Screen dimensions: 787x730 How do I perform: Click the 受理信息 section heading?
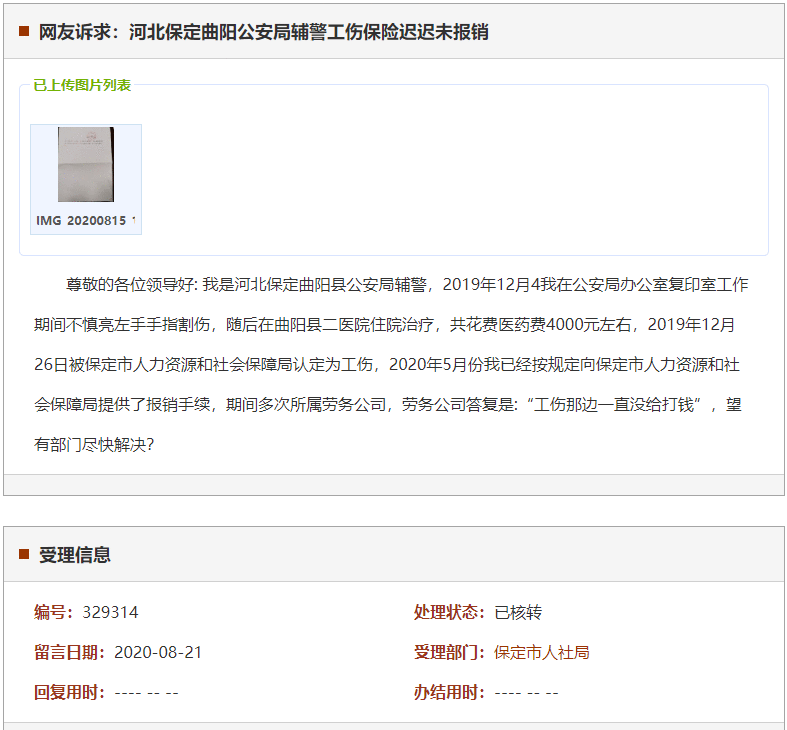pyautogui.click(x=75, y=555)
